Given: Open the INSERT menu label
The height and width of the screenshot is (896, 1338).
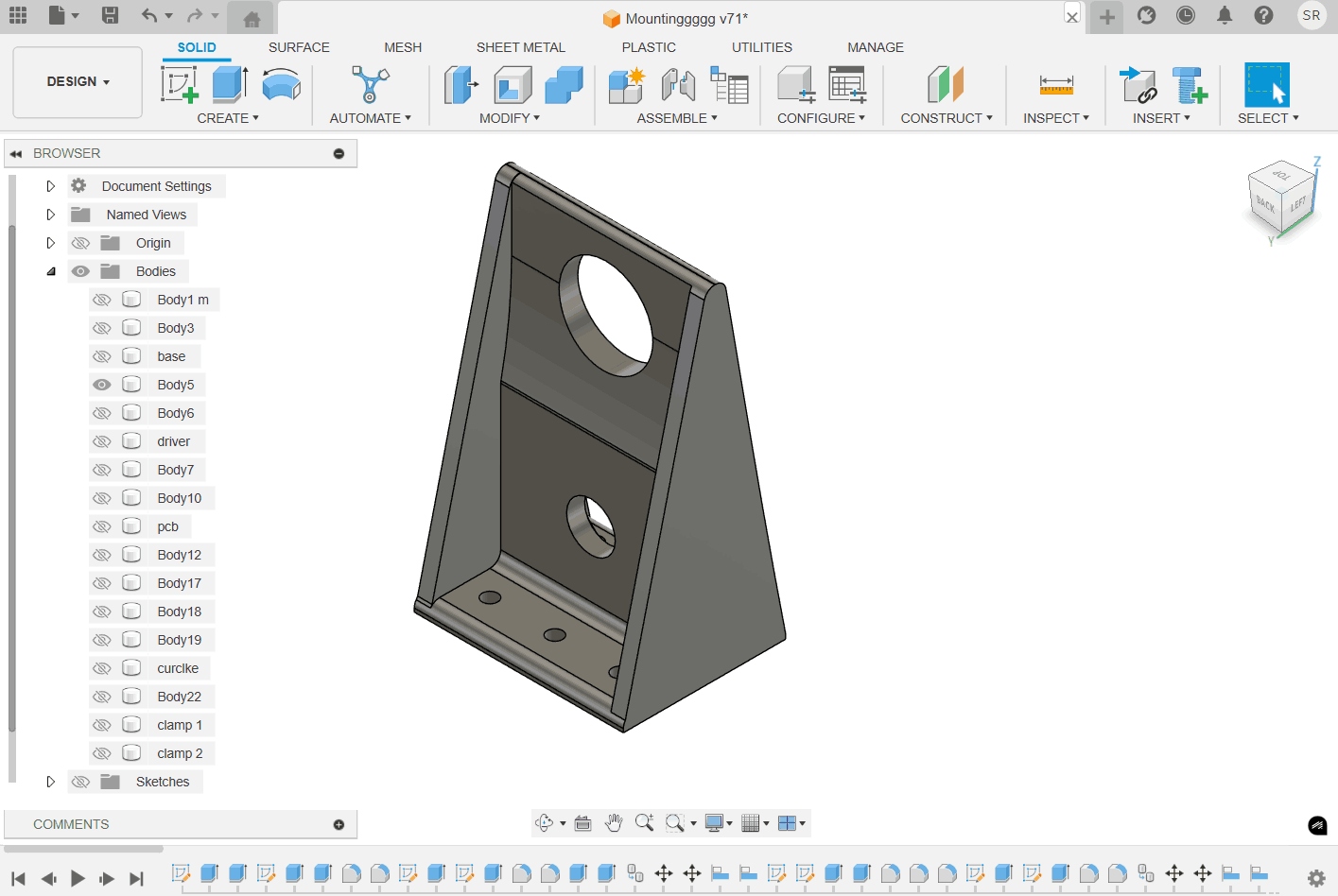Looking at the screenshot, I should [x=1161, y=118].
